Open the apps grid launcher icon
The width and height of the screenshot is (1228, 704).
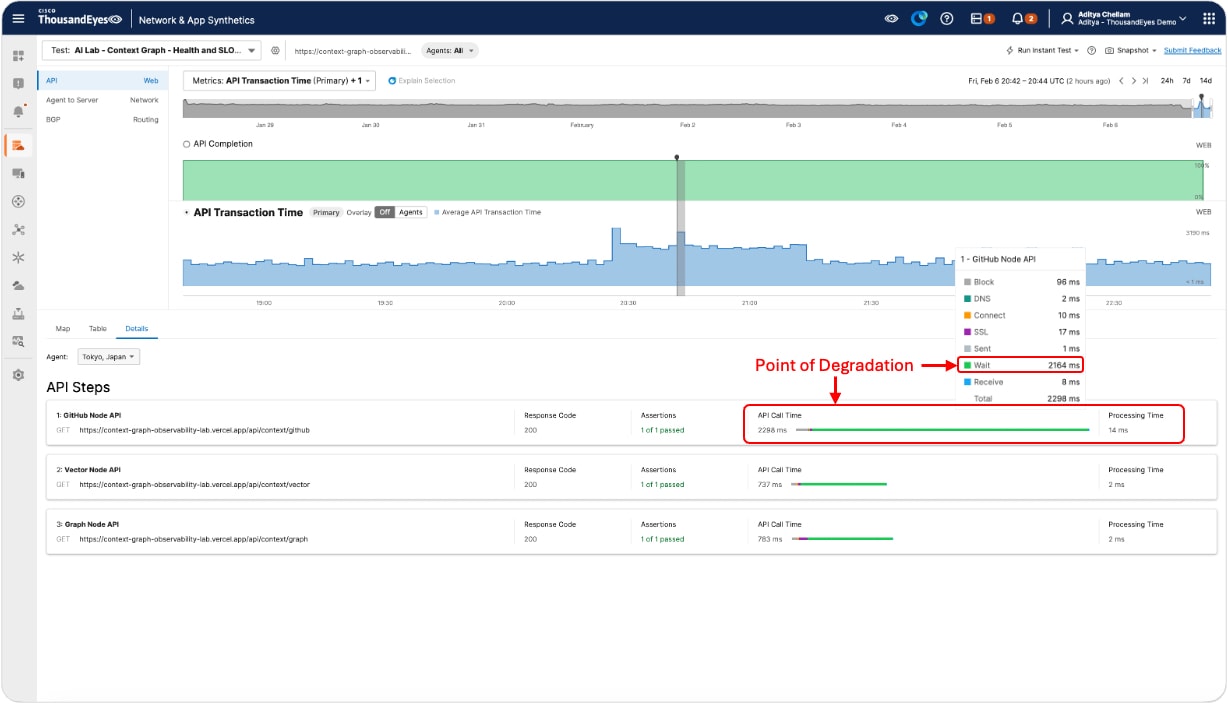tap(1208, 19)
